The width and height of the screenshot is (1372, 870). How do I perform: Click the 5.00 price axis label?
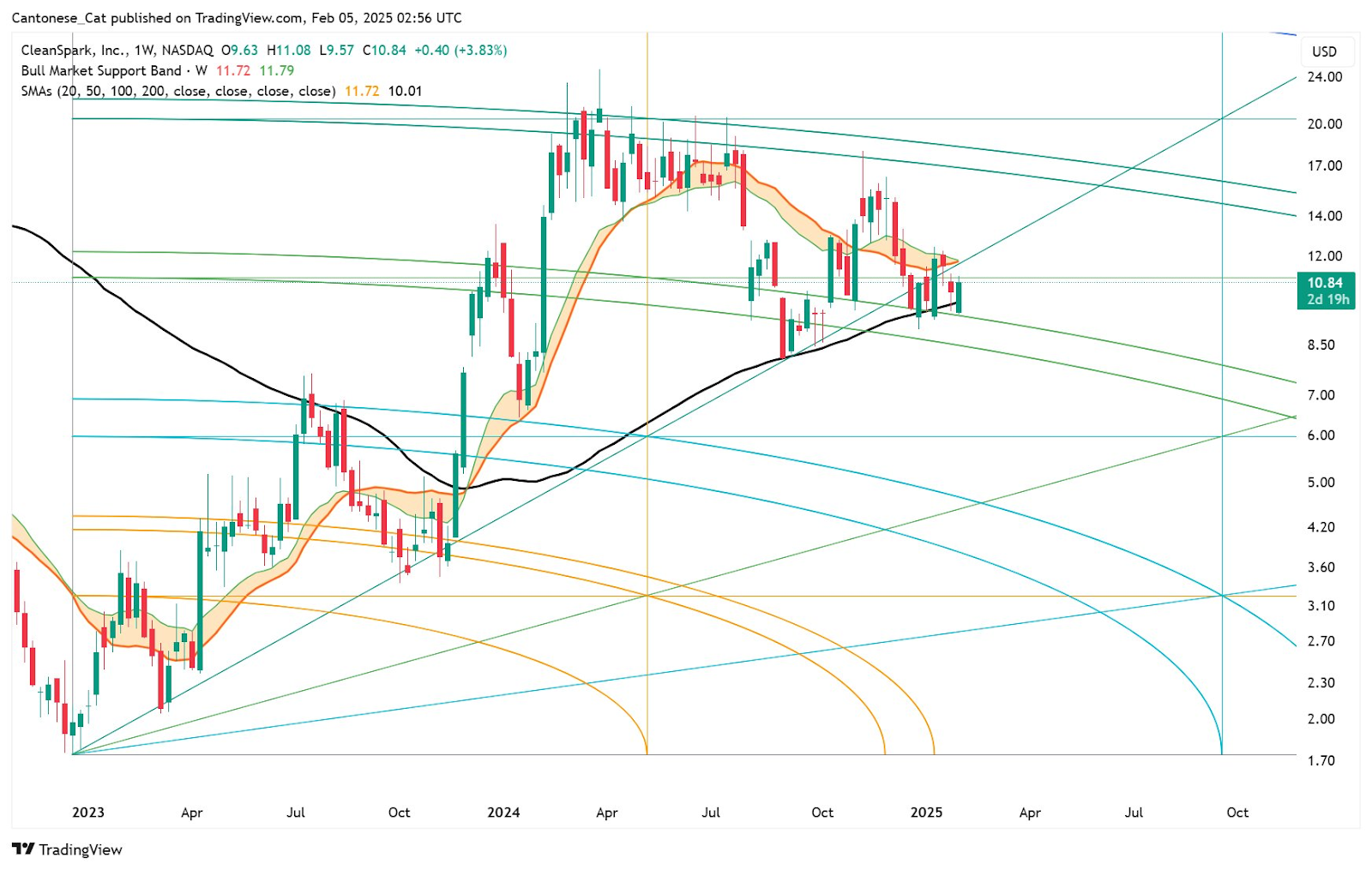tap(1321, 483)
